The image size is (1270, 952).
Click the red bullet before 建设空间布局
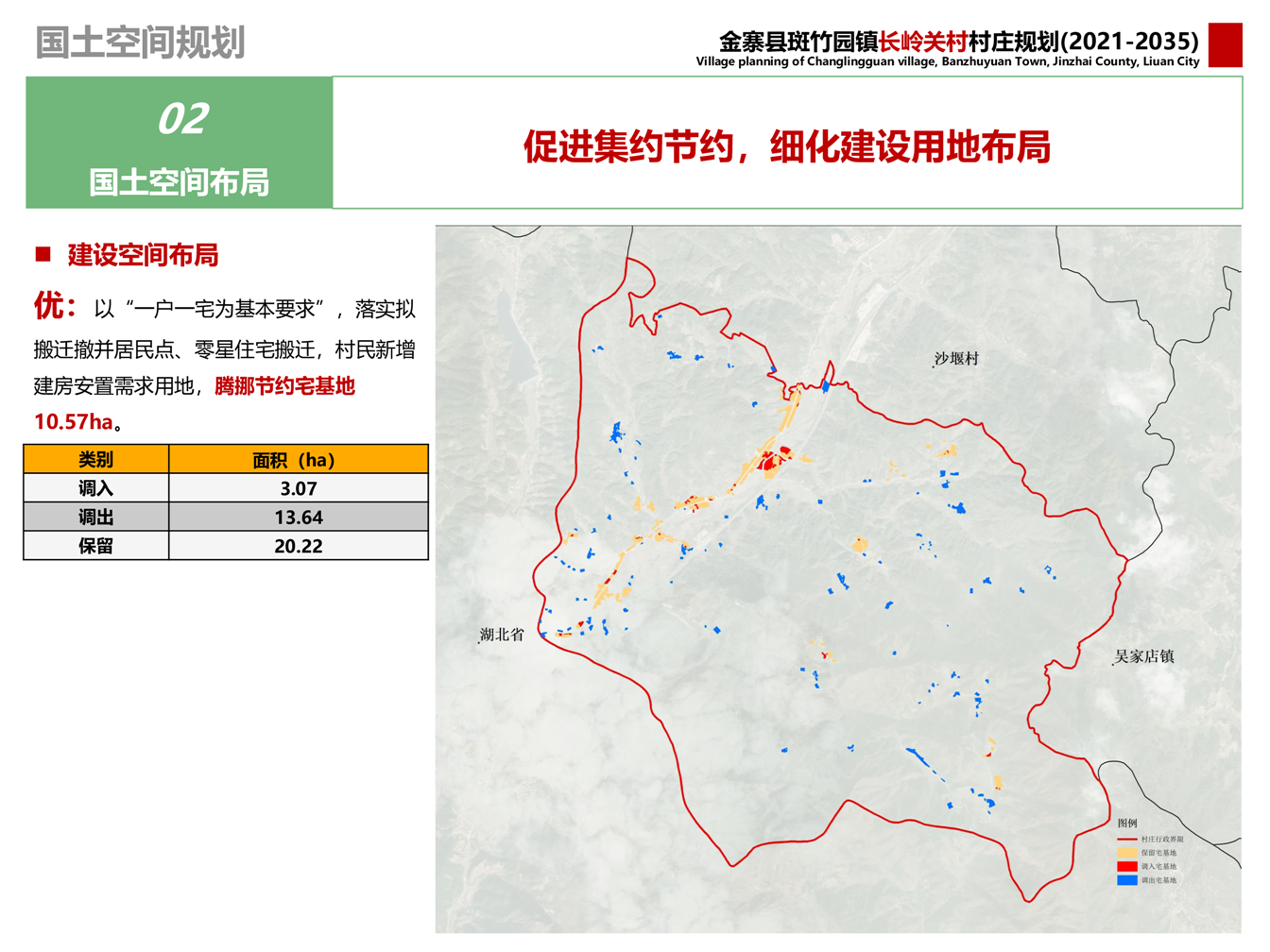tap(43, 254)
